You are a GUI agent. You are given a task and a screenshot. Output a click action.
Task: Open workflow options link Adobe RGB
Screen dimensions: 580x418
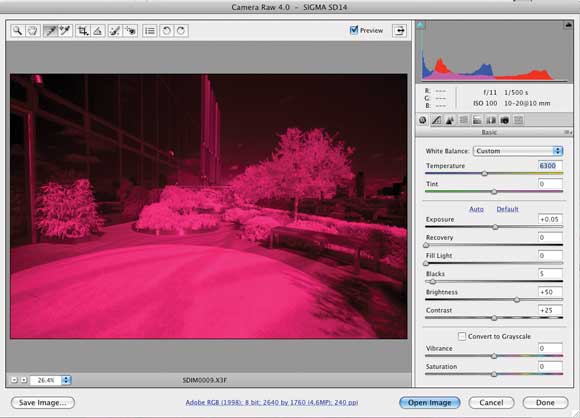[272, 402]
